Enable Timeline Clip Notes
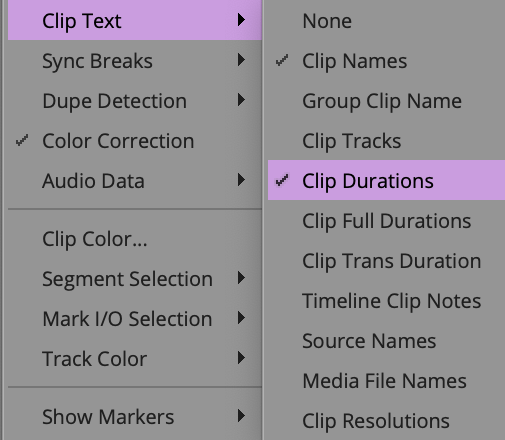 tap(386, 300)
